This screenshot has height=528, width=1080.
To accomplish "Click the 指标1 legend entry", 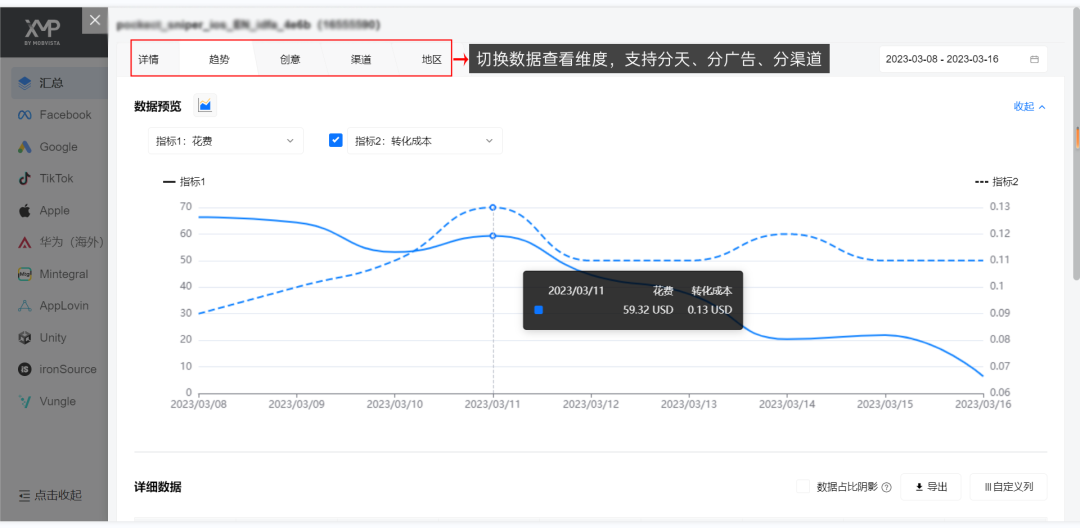I will [185, 182].
